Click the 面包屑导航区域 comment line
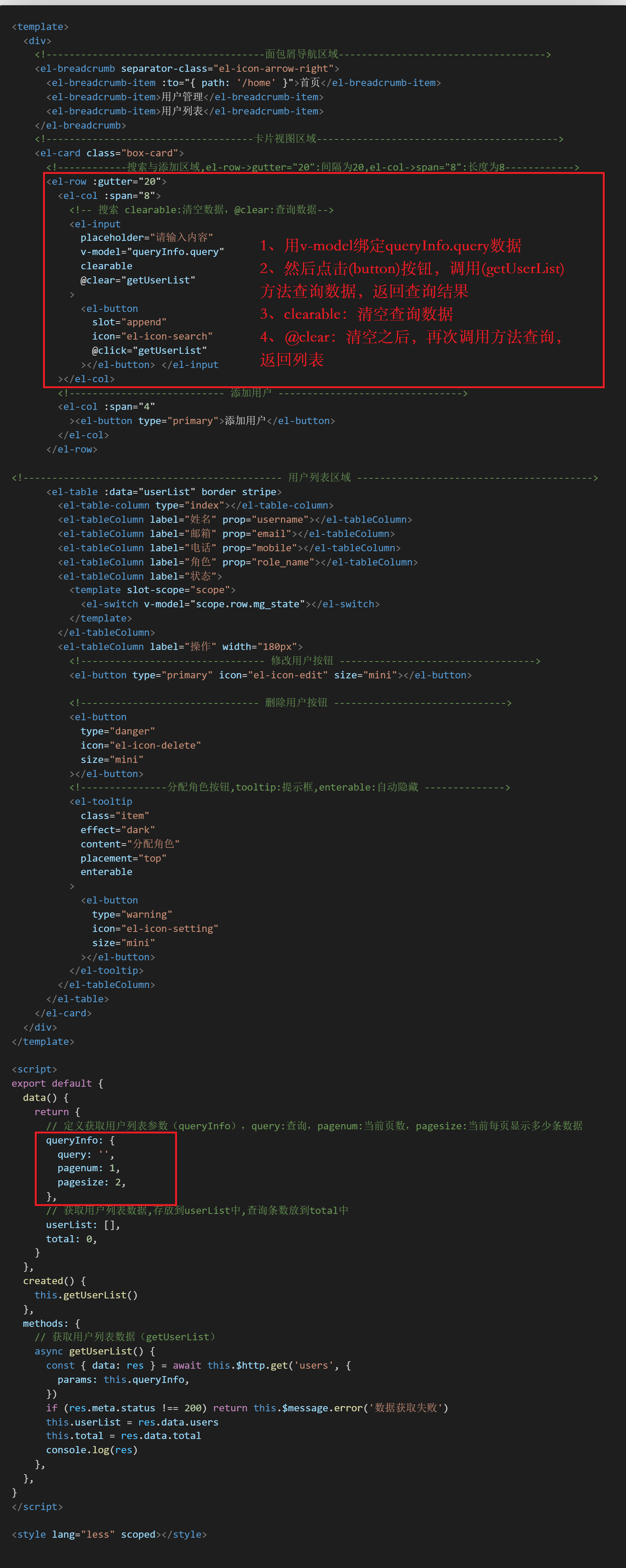The height and width of the screenshot is (1568, 626). tap(293, 55)
